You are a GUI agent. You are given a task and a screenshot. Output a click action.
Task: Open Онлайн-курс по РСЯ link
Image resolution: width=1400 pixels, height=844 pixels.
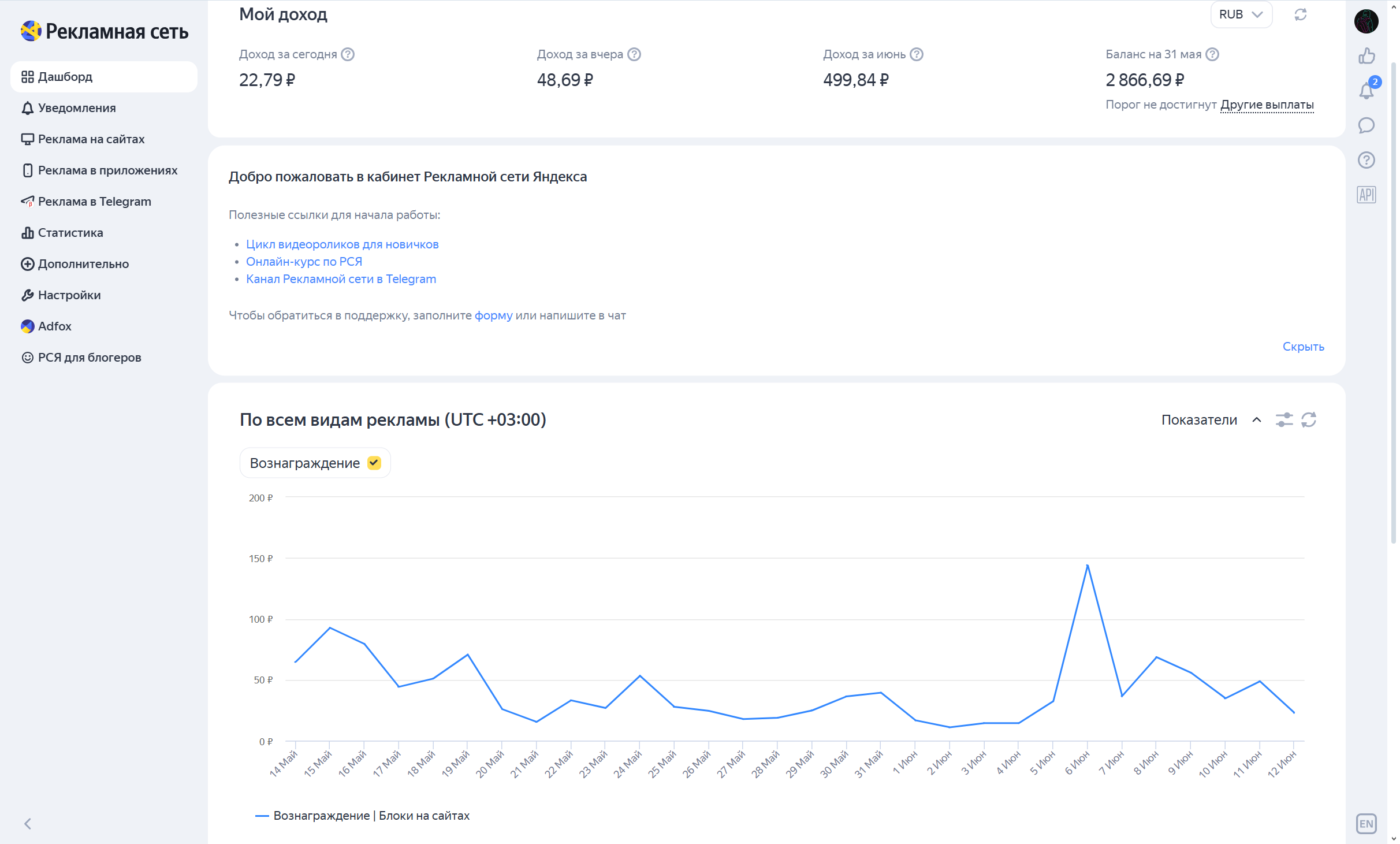(x=304, y=262)
